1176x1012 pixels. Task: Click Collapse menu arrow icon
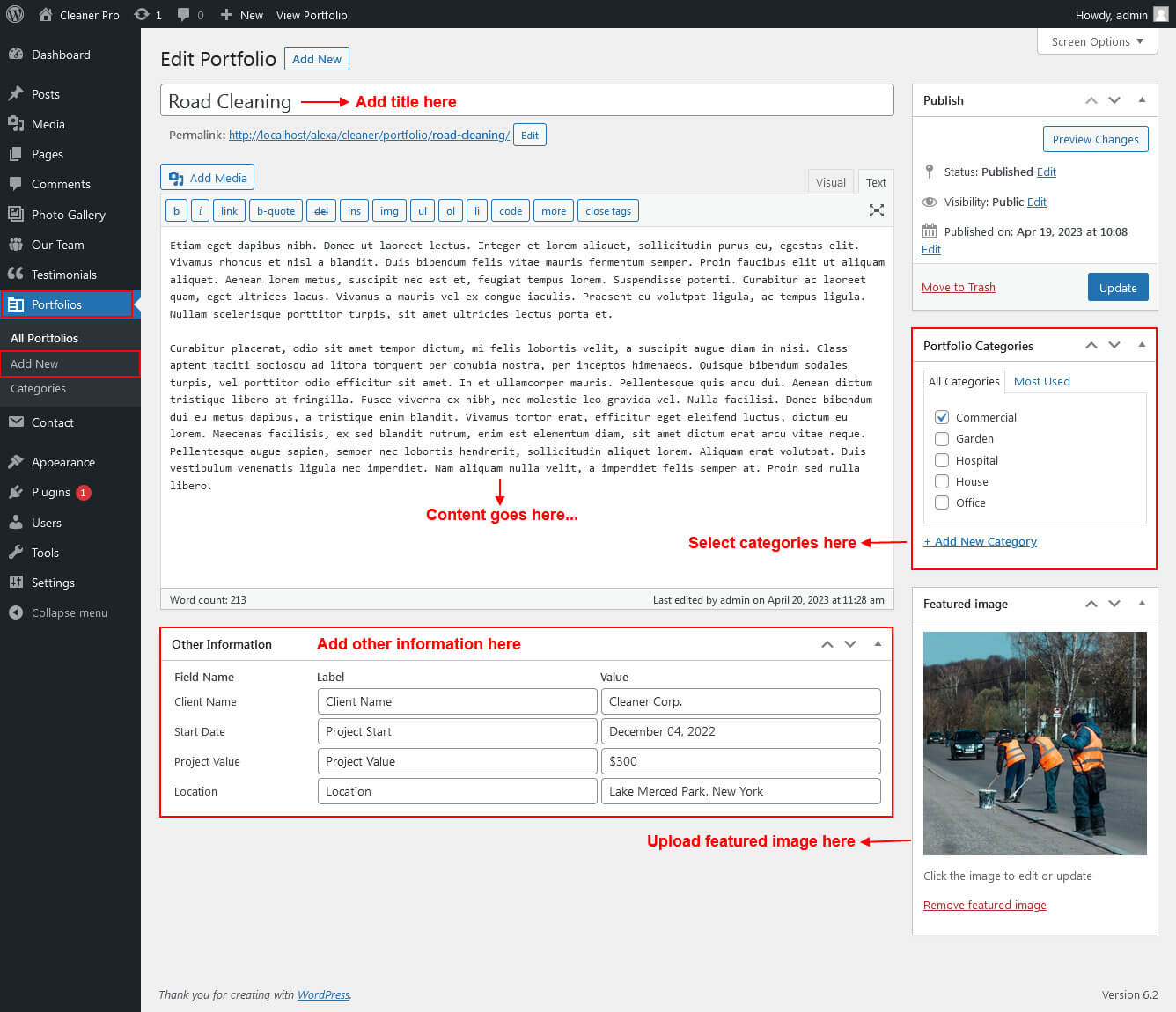[x=16, y=612]
